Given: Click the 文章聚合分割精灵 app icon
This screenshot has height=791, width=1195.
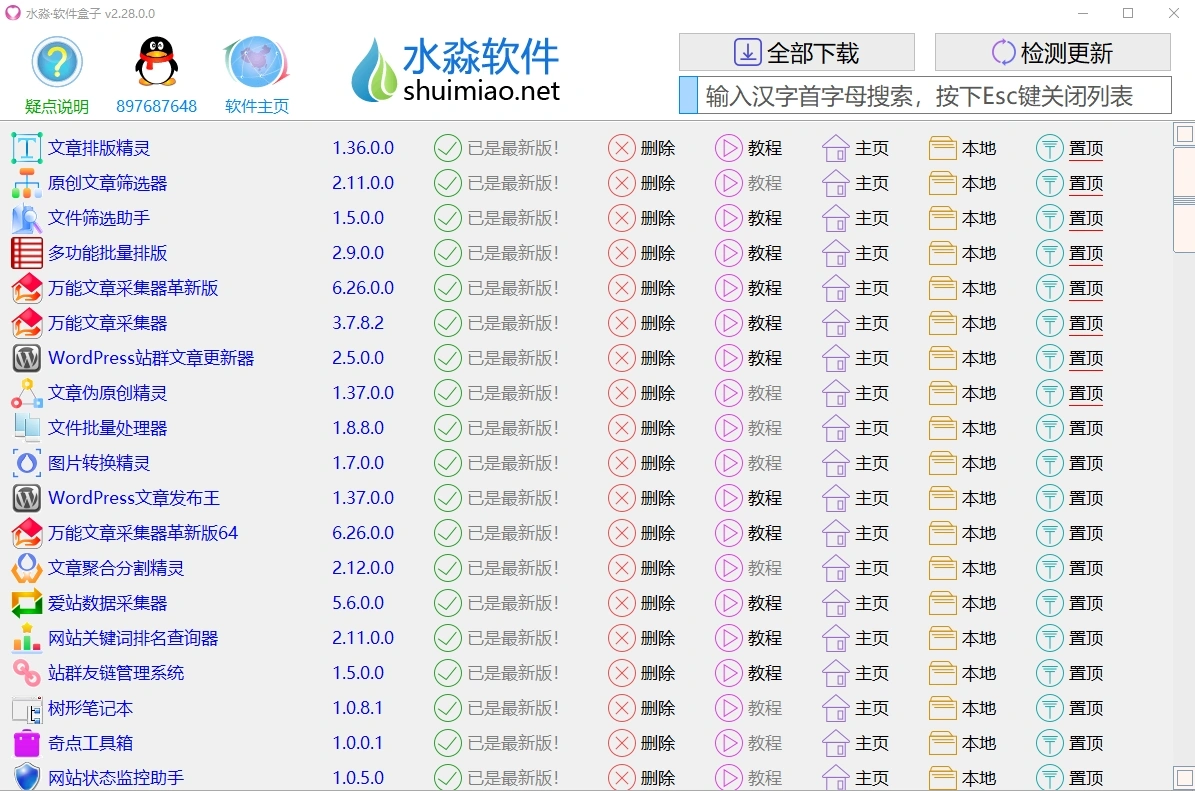Looking at the screenshot, I should 27,568.
